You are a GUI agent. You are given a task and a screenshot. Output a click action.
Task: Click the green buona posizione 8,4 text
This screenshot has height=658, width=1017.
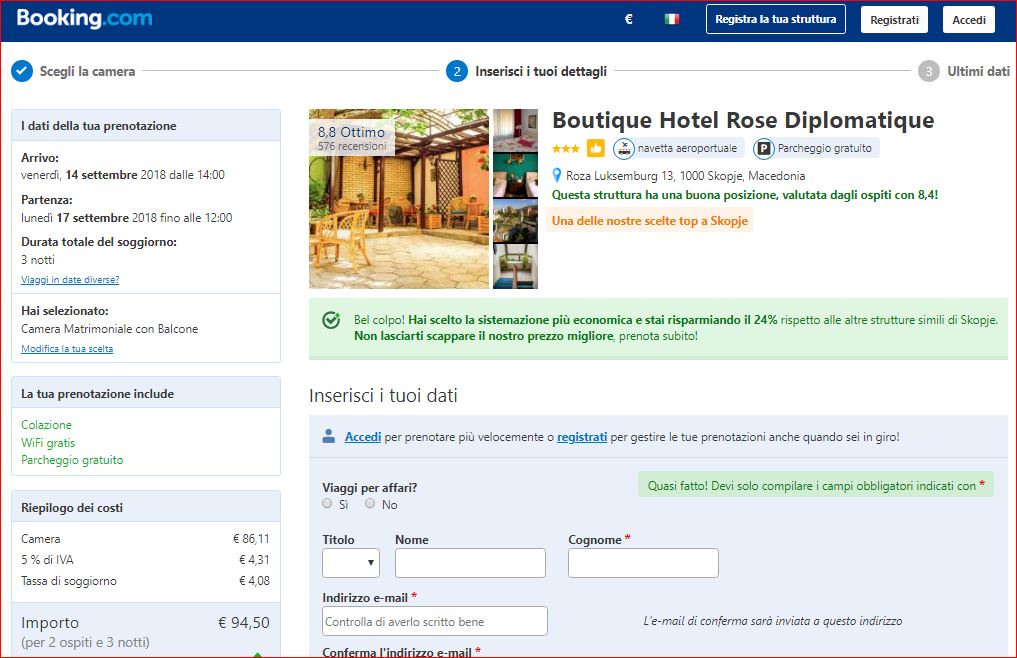[745, 195]
